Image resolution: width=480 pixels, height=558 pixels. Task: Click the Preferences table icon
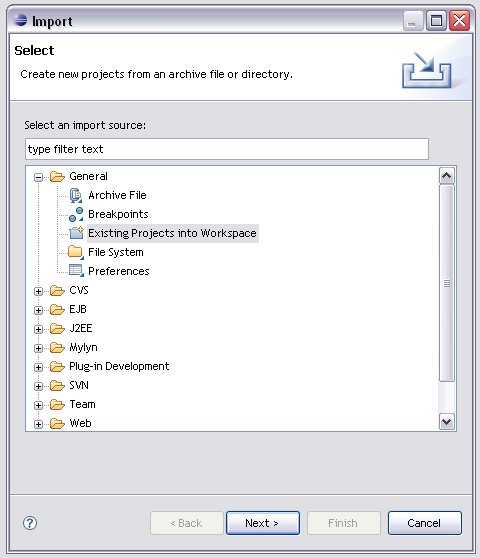click(x=76, y=271)
